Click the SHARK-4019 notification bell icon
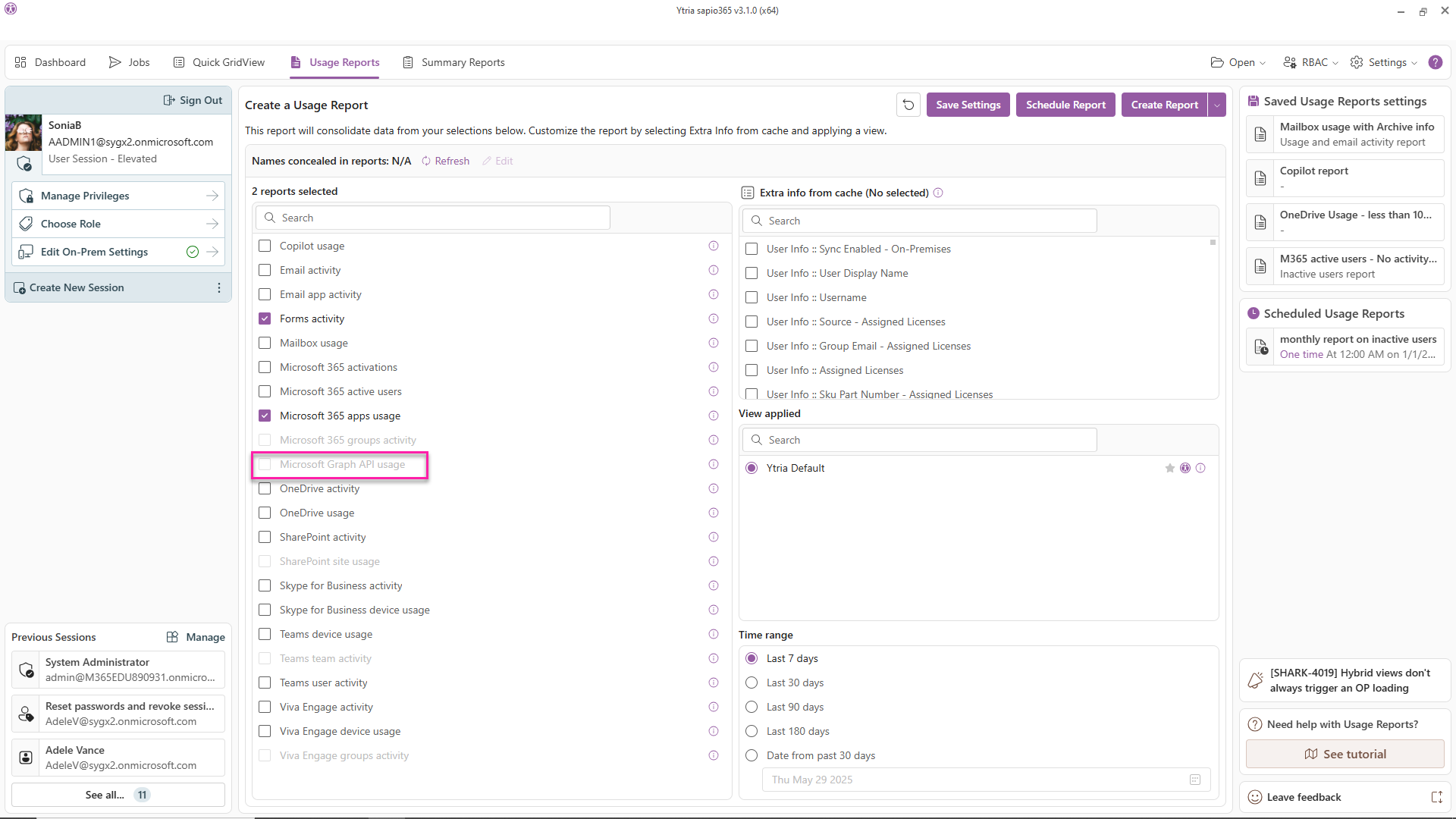The height and width of the screenshot is (819, 1456). [x=1256, y=680]
